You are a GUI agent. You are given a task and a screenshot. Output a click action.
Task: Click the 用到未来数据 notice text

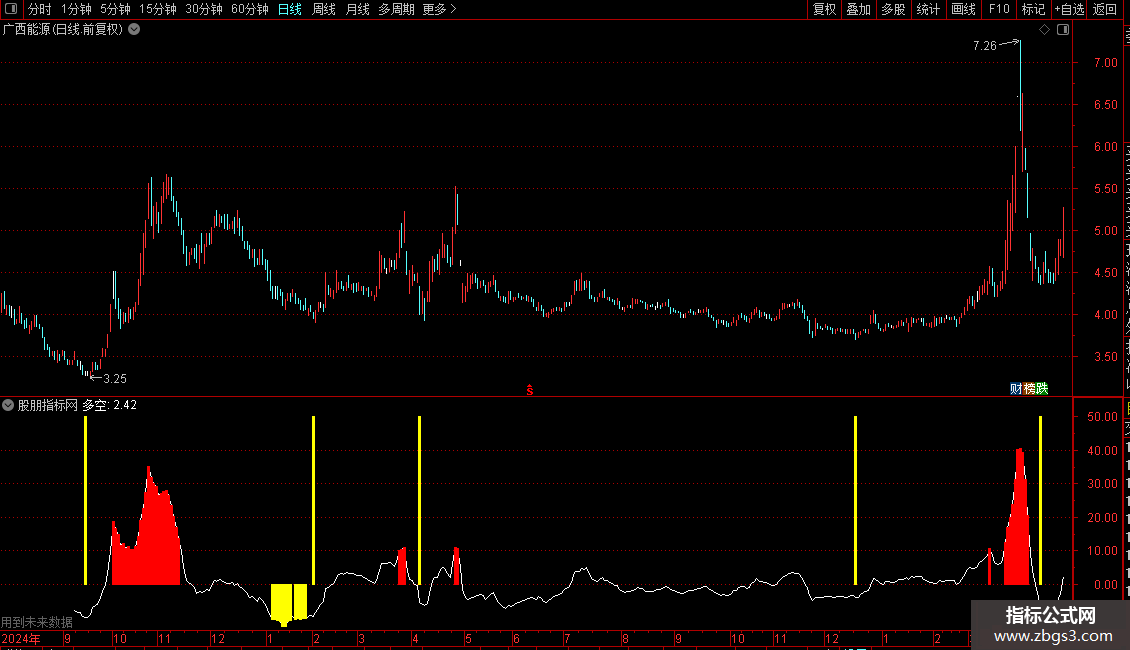pos(37,622)
